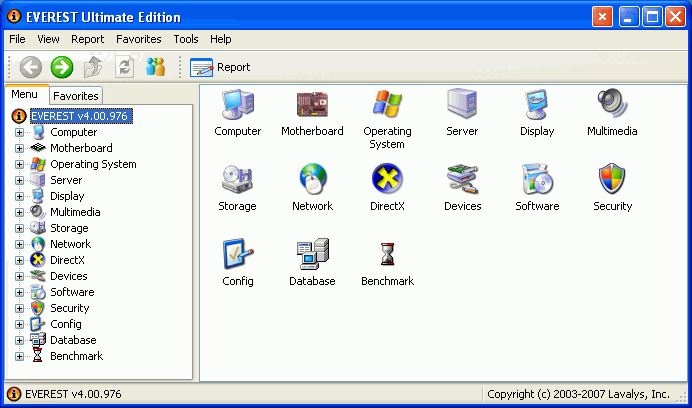Select Motherboard in the tree
The height and width of the screenshot is (408, 692).
click(x=81, y=148)
